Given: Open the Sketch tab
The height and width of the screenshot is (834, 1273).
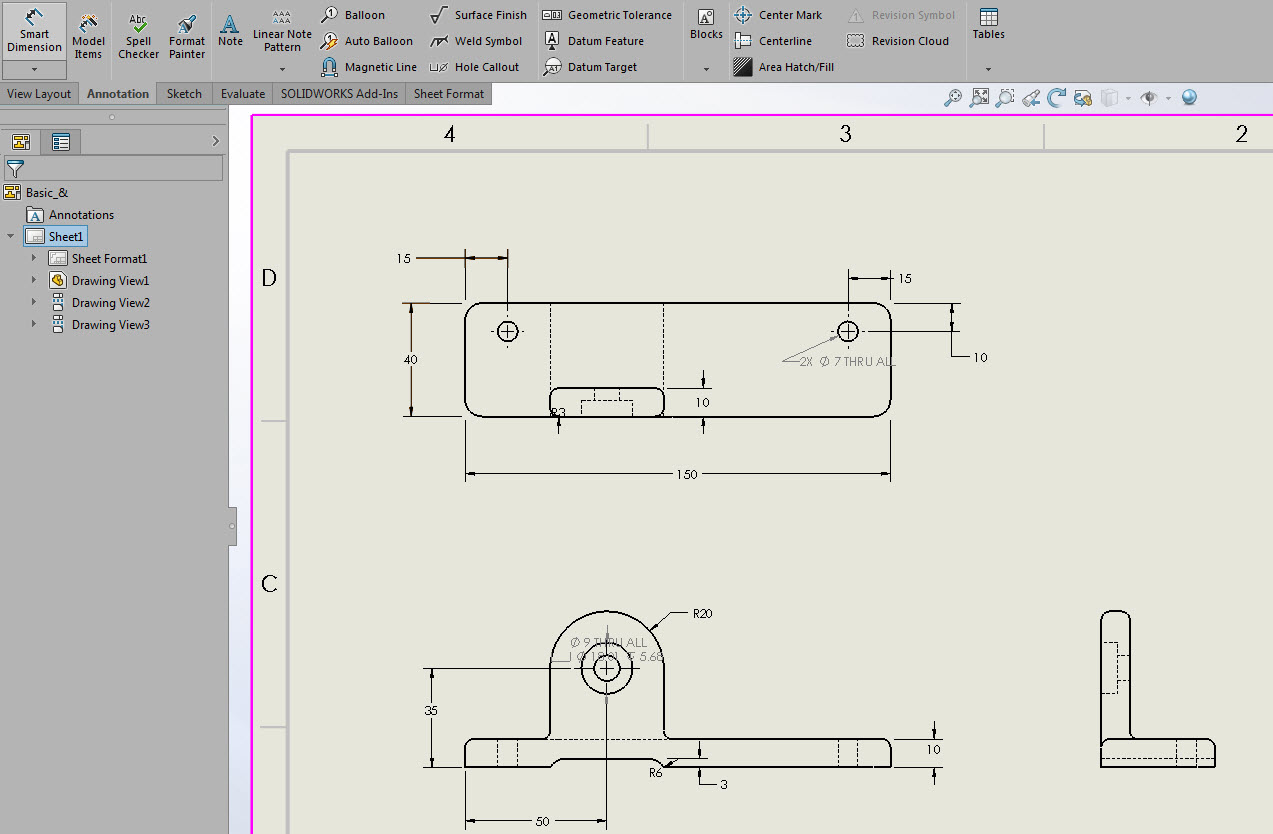Looking at the screenshot, I should click(x=184, y=93).
